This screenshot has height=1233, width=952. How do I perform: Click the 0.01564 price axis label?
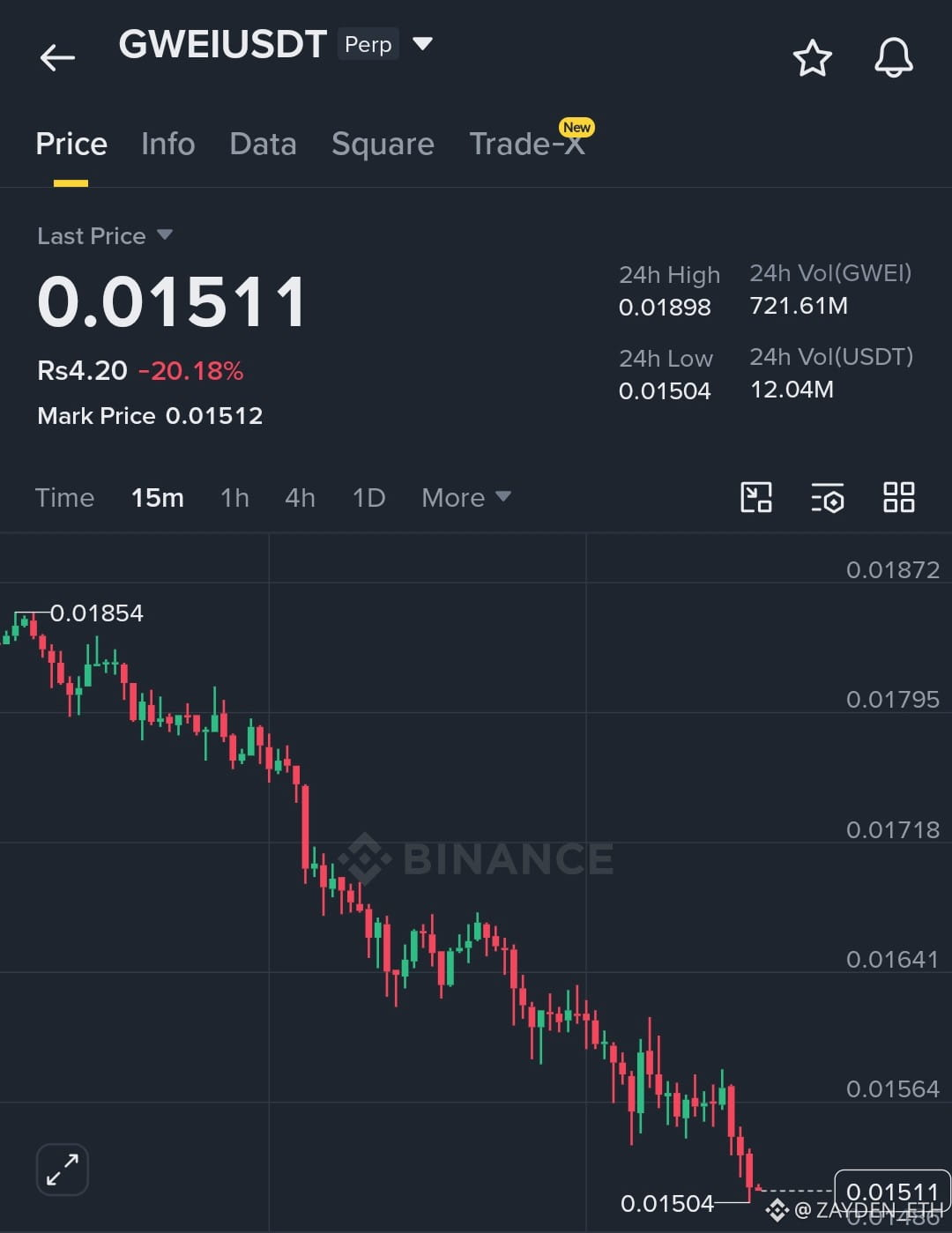893,1089
